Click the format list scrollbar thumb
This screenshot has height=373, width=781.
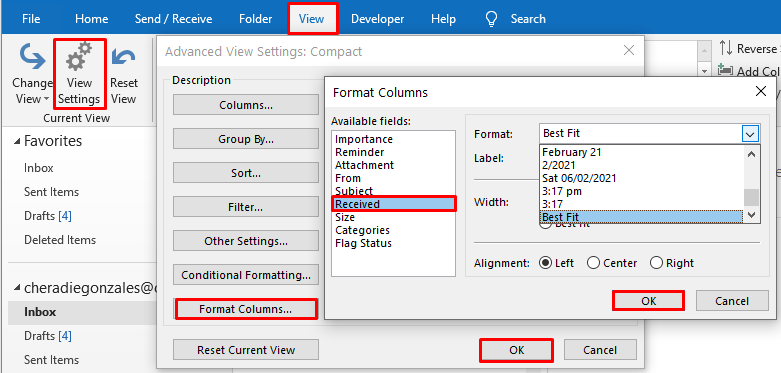[752, 197]
